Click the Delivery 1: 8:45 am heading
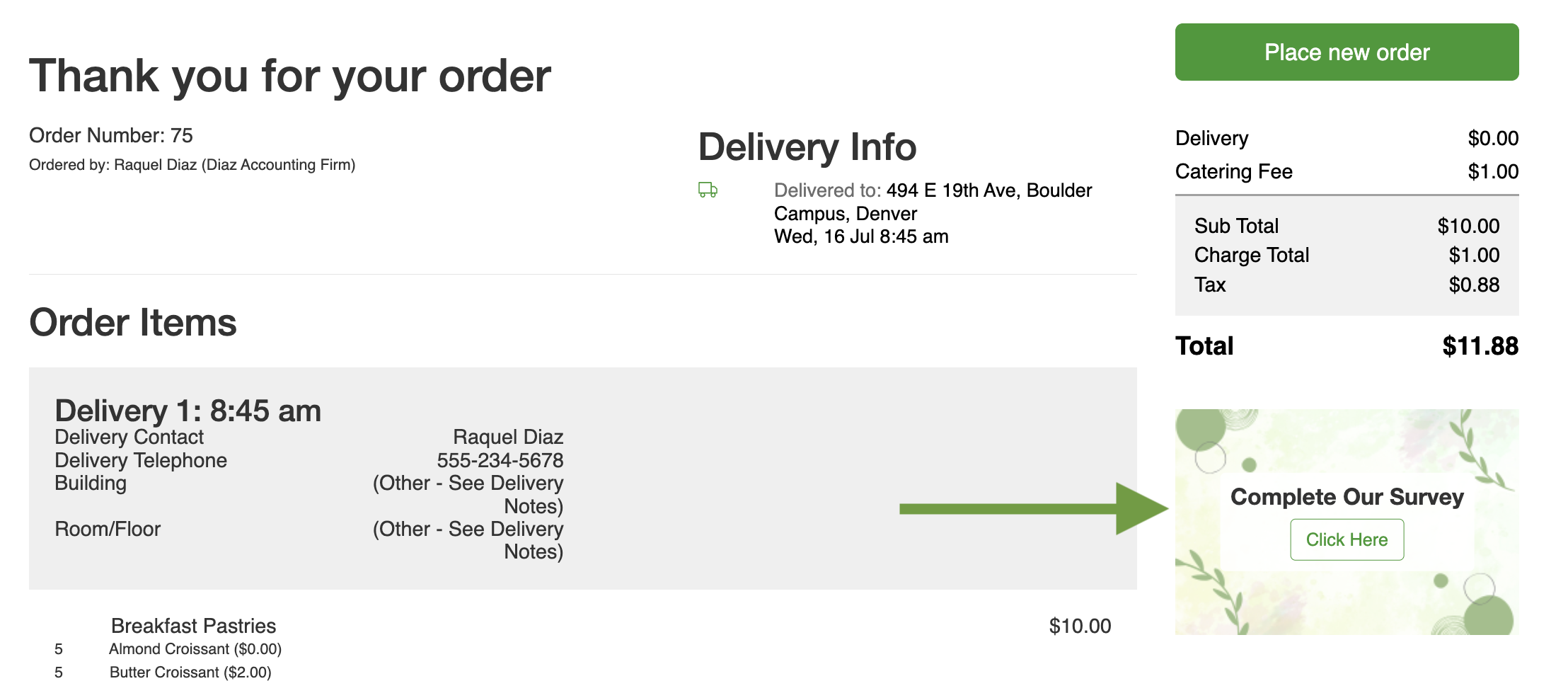The height and width of the screenshot is (698, 1568). 188,411
